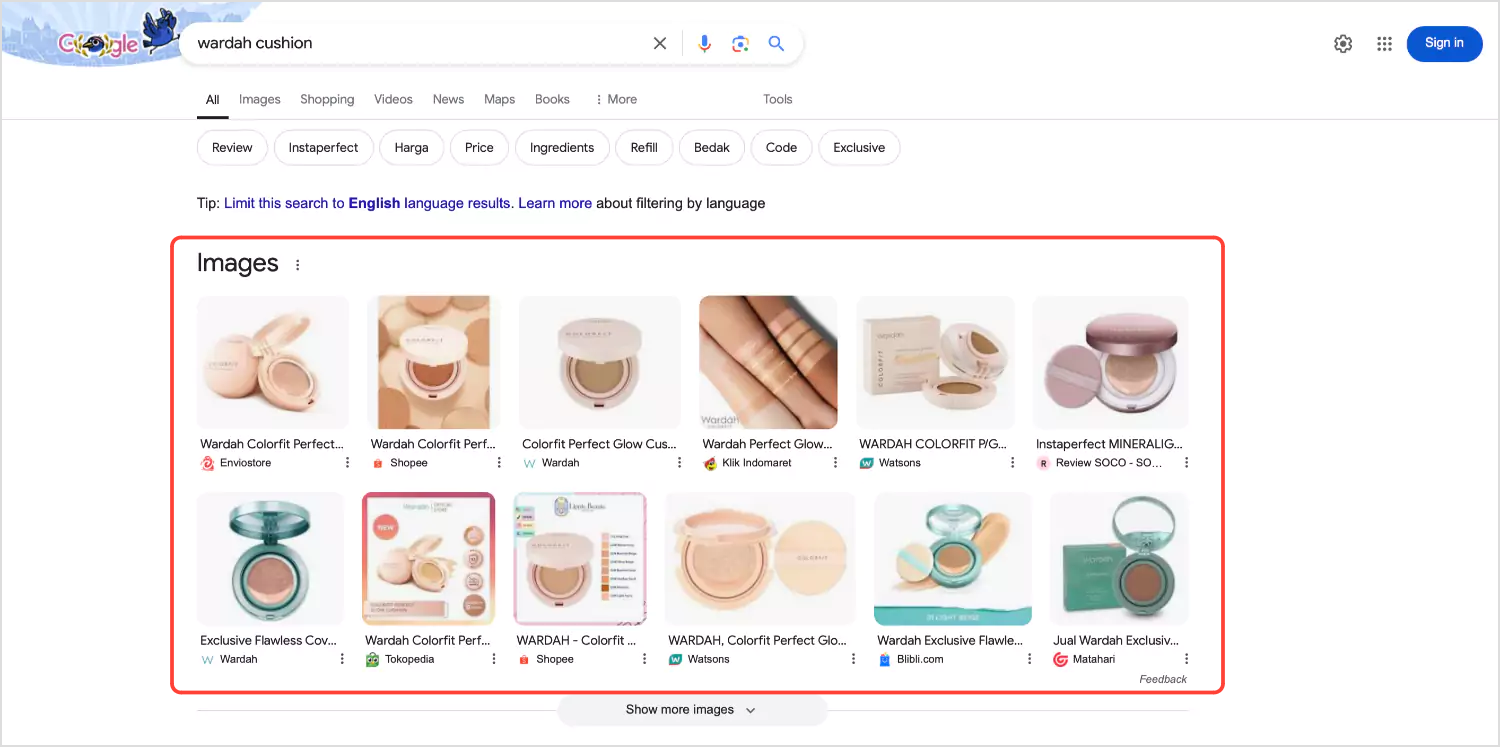Apply the Exclusive filter chip
Image resolution: width=1500 pixels, height=747 pixels.
[859, 148]
